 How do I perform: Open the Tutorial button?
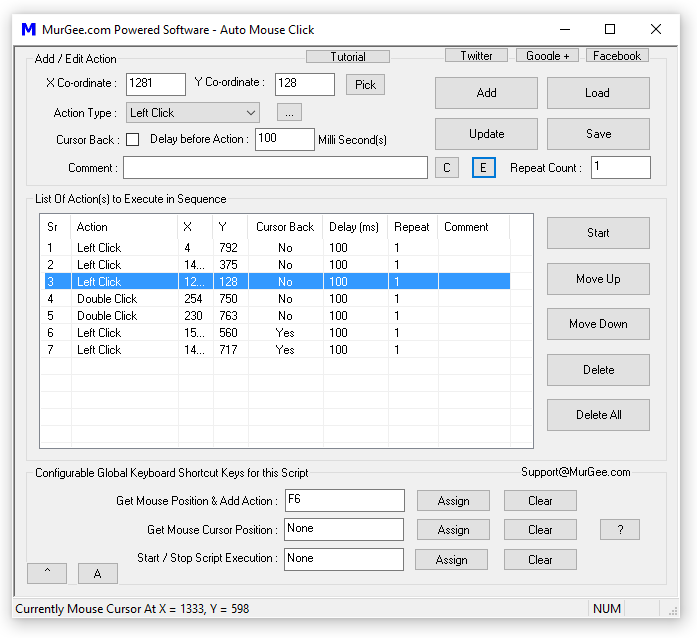click(x=348, y=56)
